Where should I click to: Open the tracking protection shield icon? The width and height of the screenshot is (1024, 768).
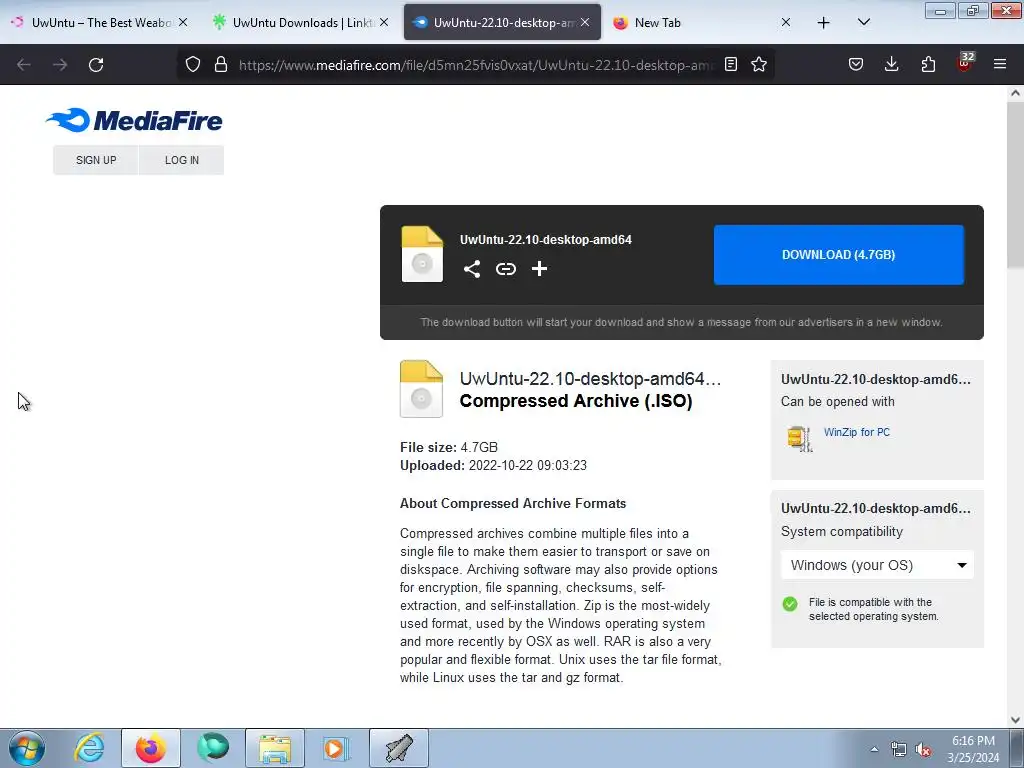[x=193, y=65]
